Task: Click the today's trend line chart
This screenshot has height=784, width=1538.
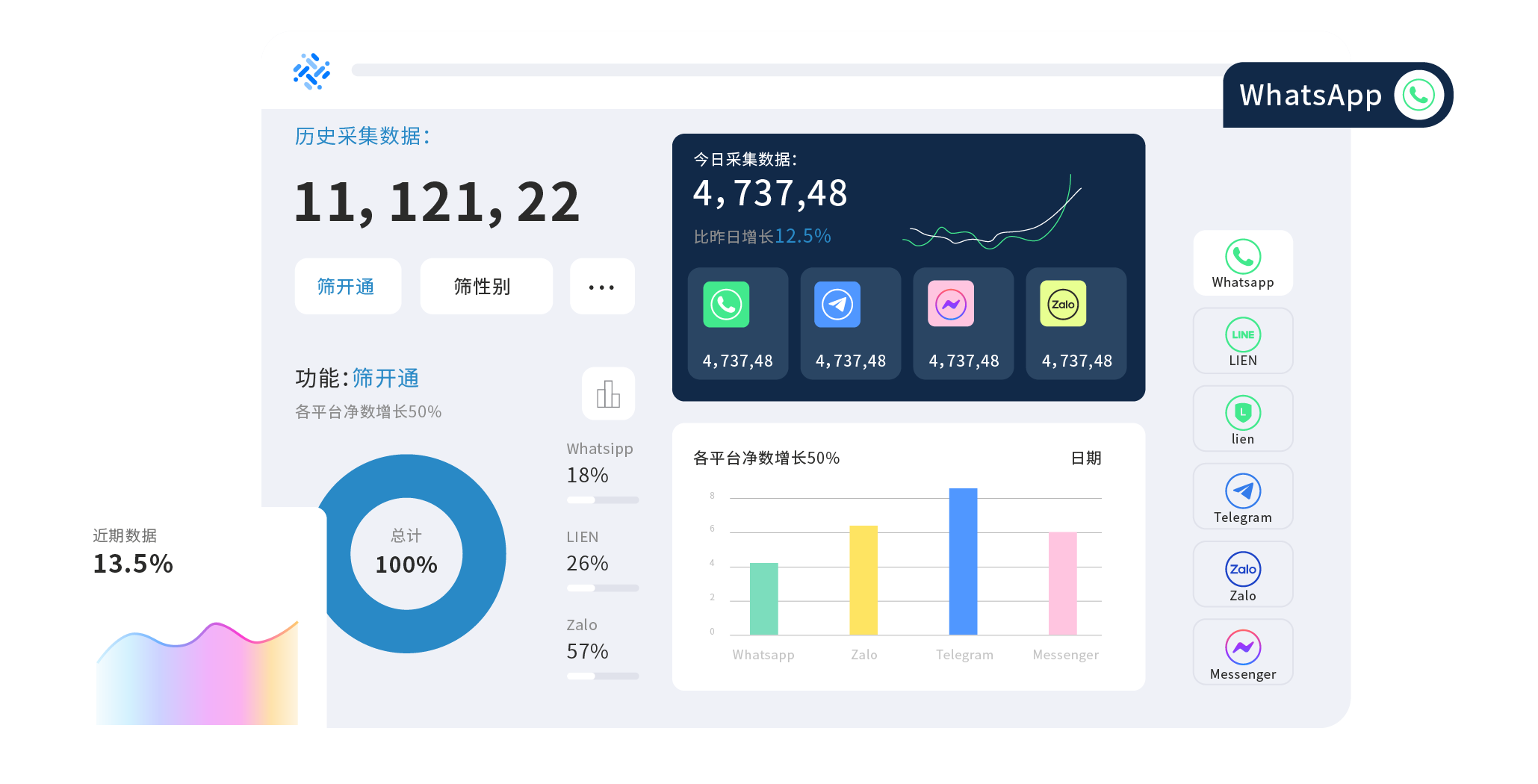Action: click(x=992, y=212)
